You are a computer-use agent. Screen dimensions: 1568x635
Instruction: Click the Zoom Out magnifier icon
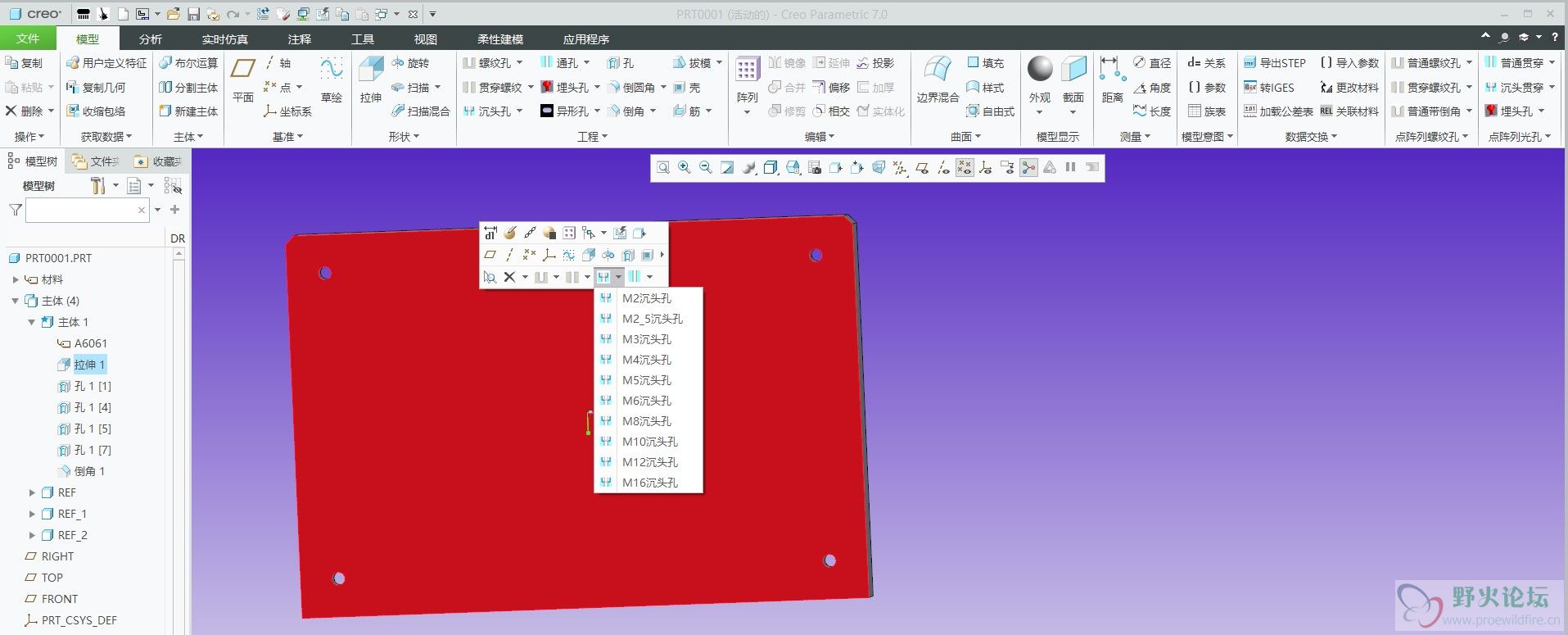pyautogui.click(x=706, y=168)
